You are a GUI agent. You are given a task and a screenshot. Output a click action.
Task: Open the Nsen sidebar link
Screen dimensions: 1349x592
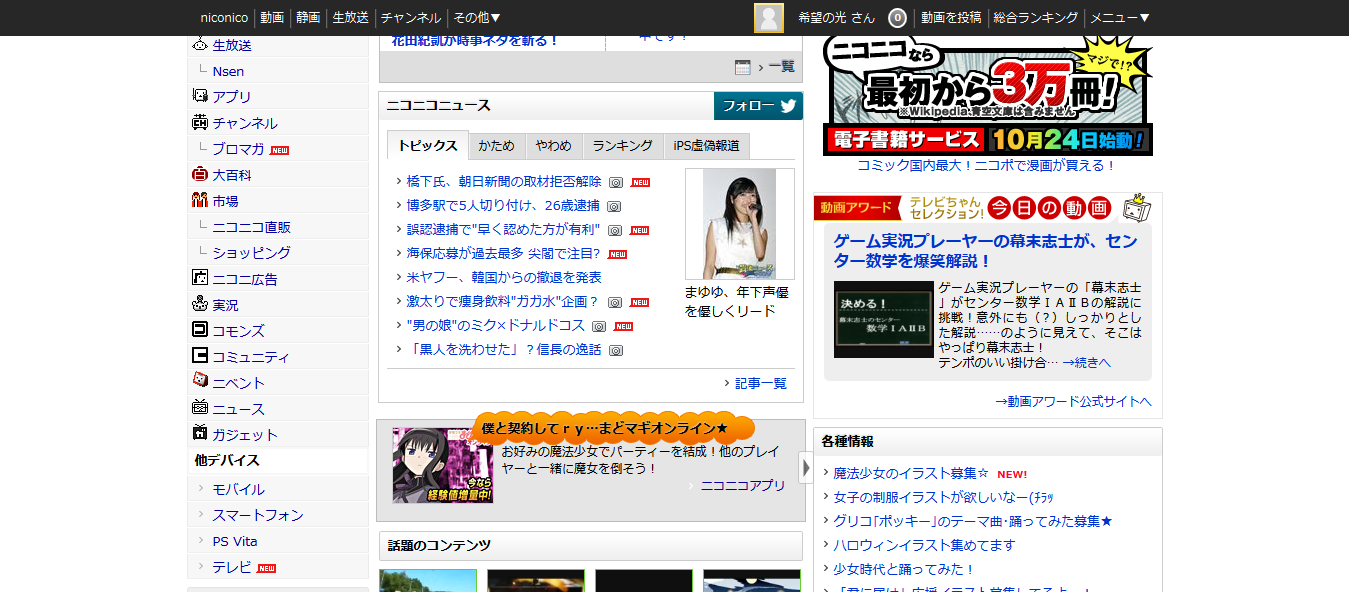[228, 71]
